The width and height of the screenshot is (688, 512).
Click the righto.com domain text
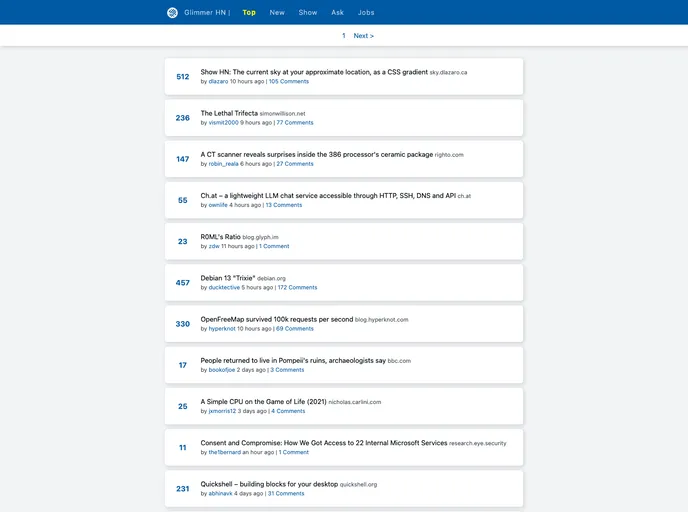tap(449, 155)
